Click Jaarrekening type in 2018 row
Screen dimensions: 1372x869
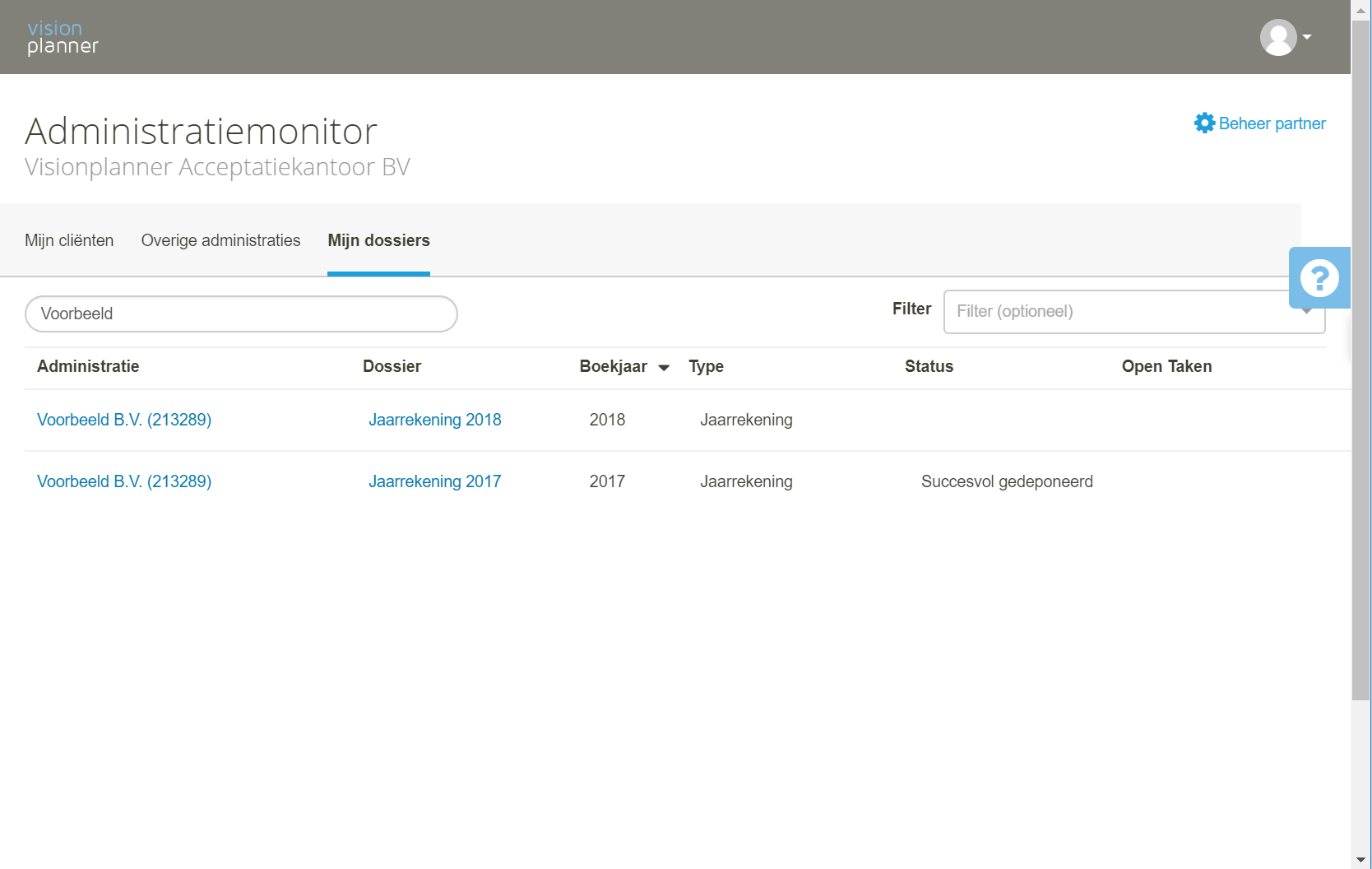(746, 420)
